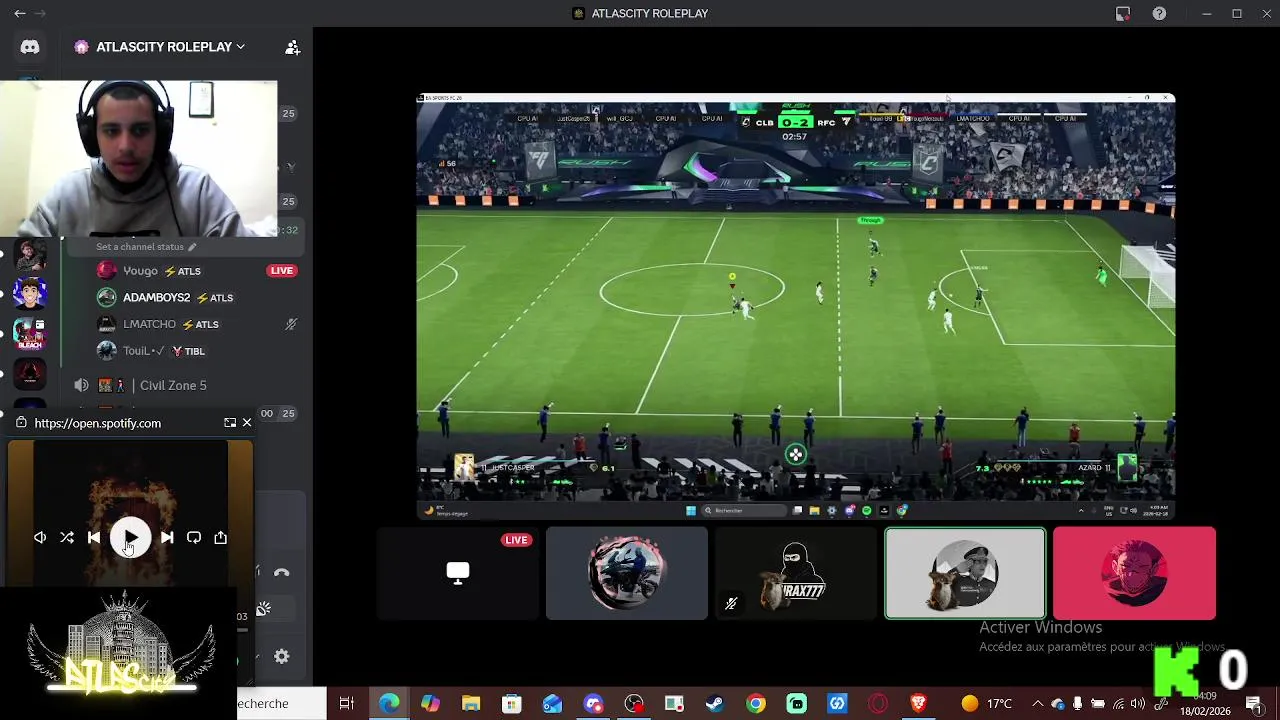Open Windows Task View
1280x720 pixels.
click(347, 704)
